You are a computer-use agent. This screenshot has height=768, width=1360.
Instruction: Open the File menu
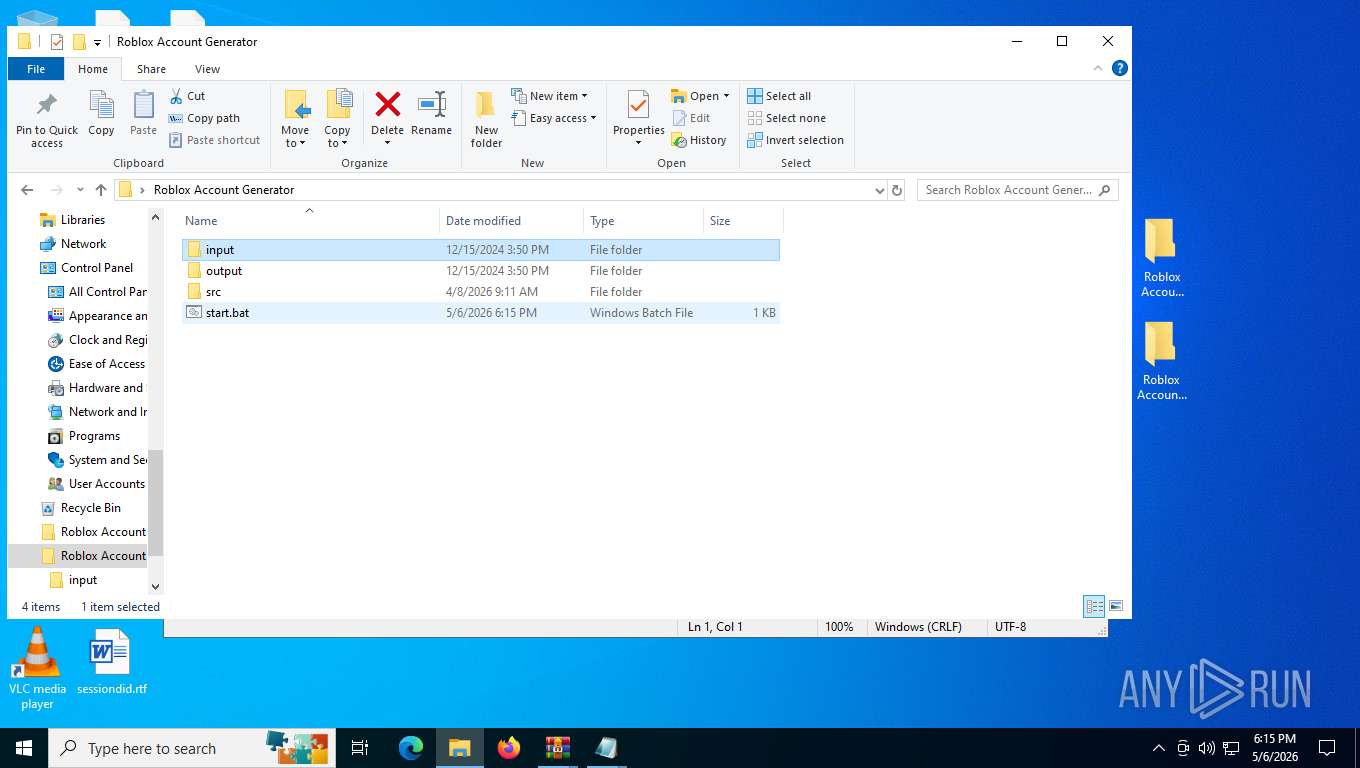(x=36, y=69)
